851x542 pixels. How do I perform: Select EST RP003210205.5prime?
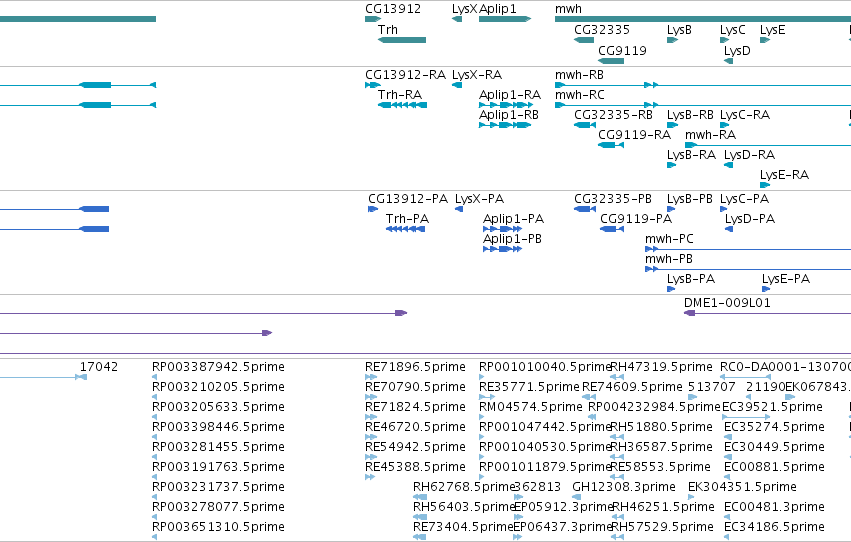click(x=218, y=387)
